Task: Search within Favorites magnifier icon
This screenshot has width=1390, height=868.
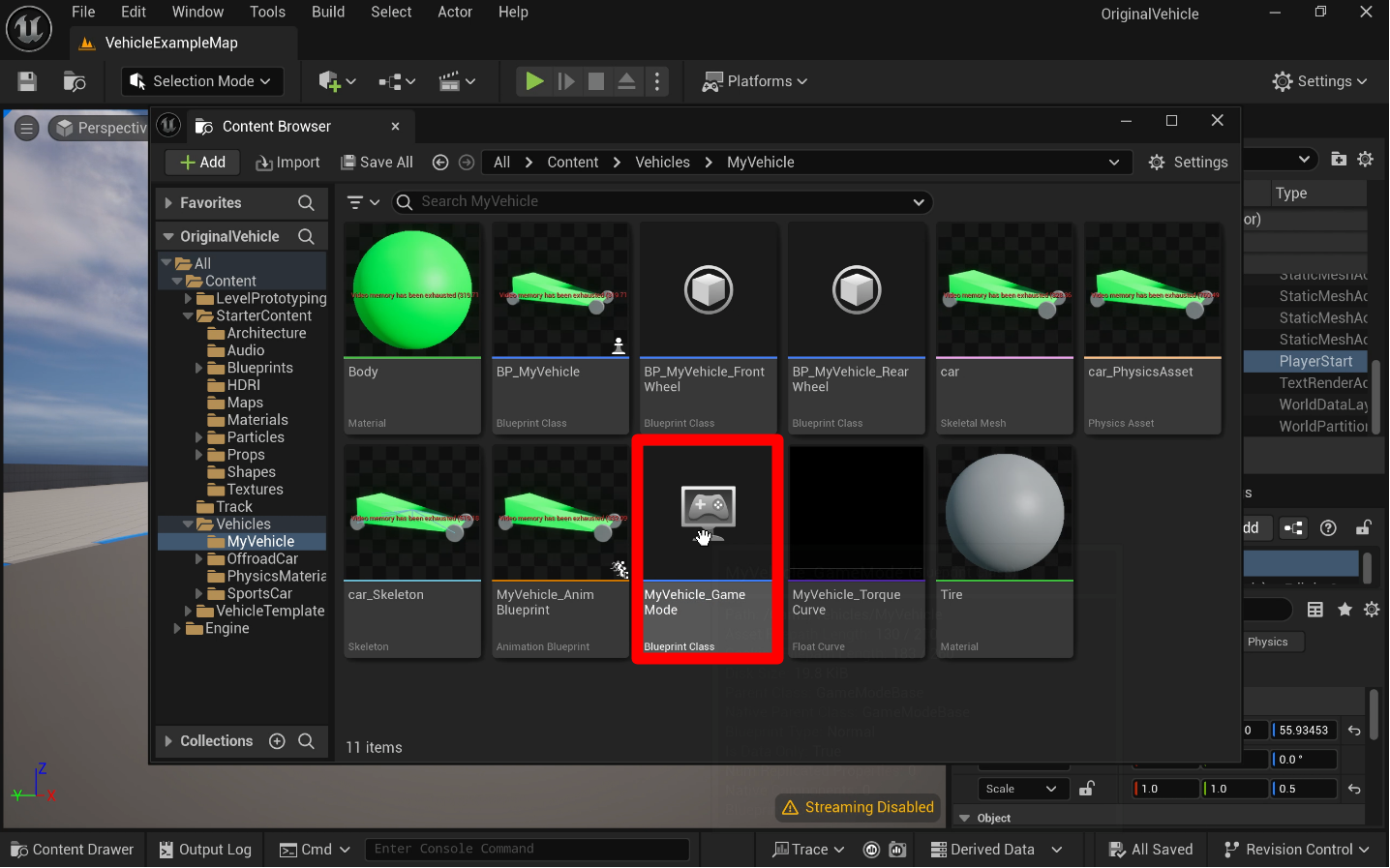Action: point(306,203)
